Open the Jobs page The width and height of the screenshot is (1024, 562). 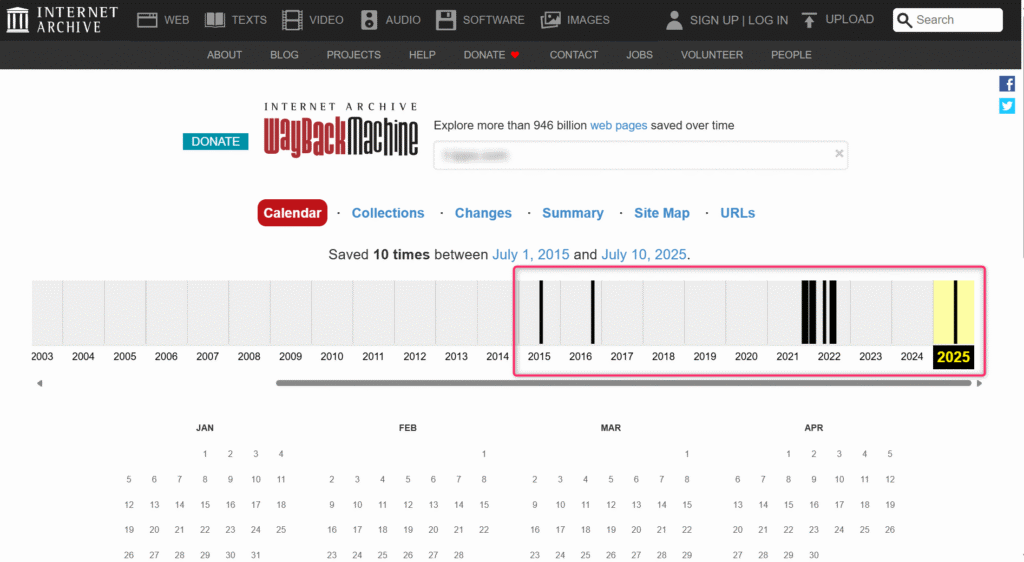coord(639,55)
